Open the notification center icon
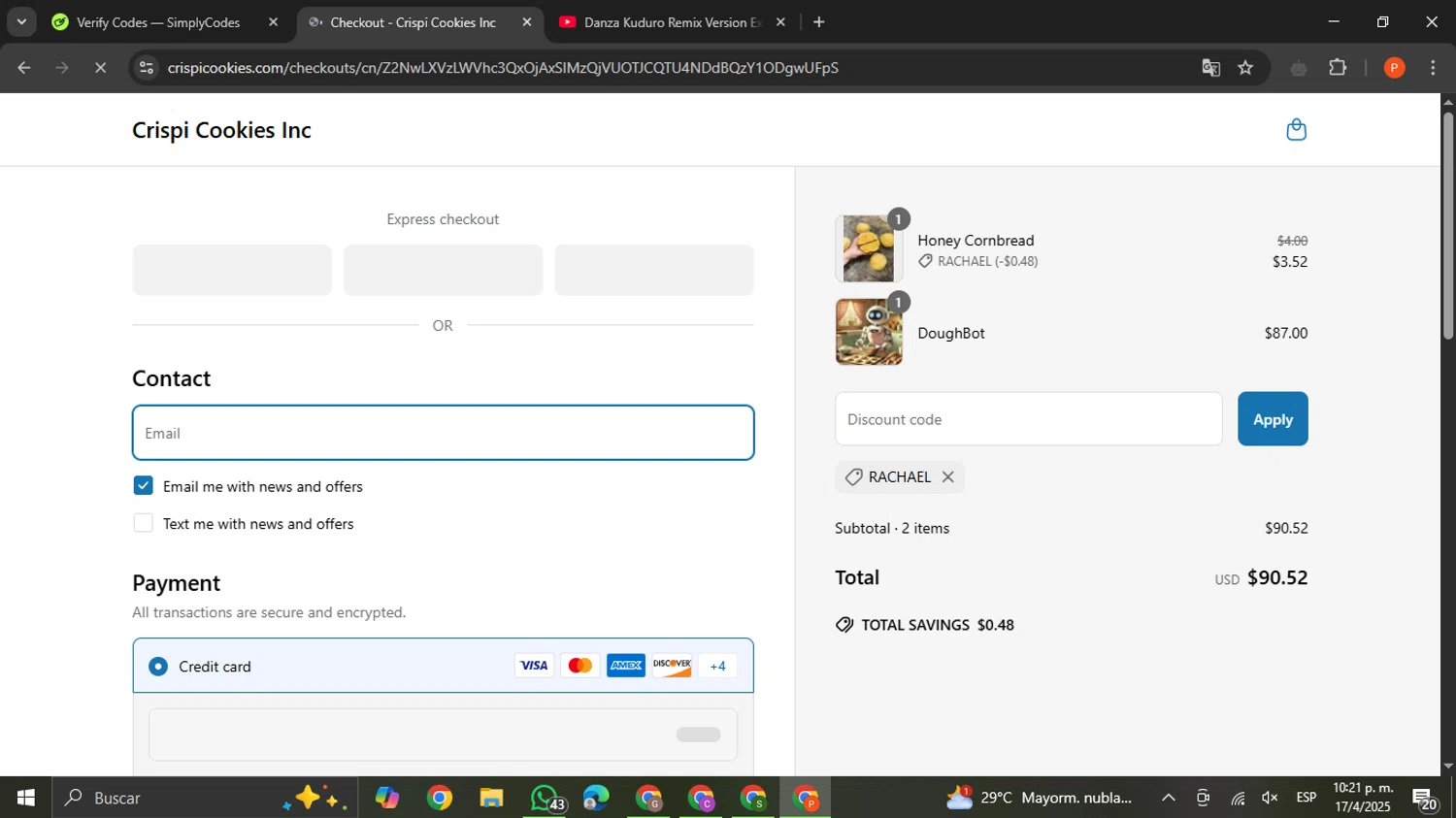Image resolution: width=1456 pixels, height=818 pixels. 1425,800
